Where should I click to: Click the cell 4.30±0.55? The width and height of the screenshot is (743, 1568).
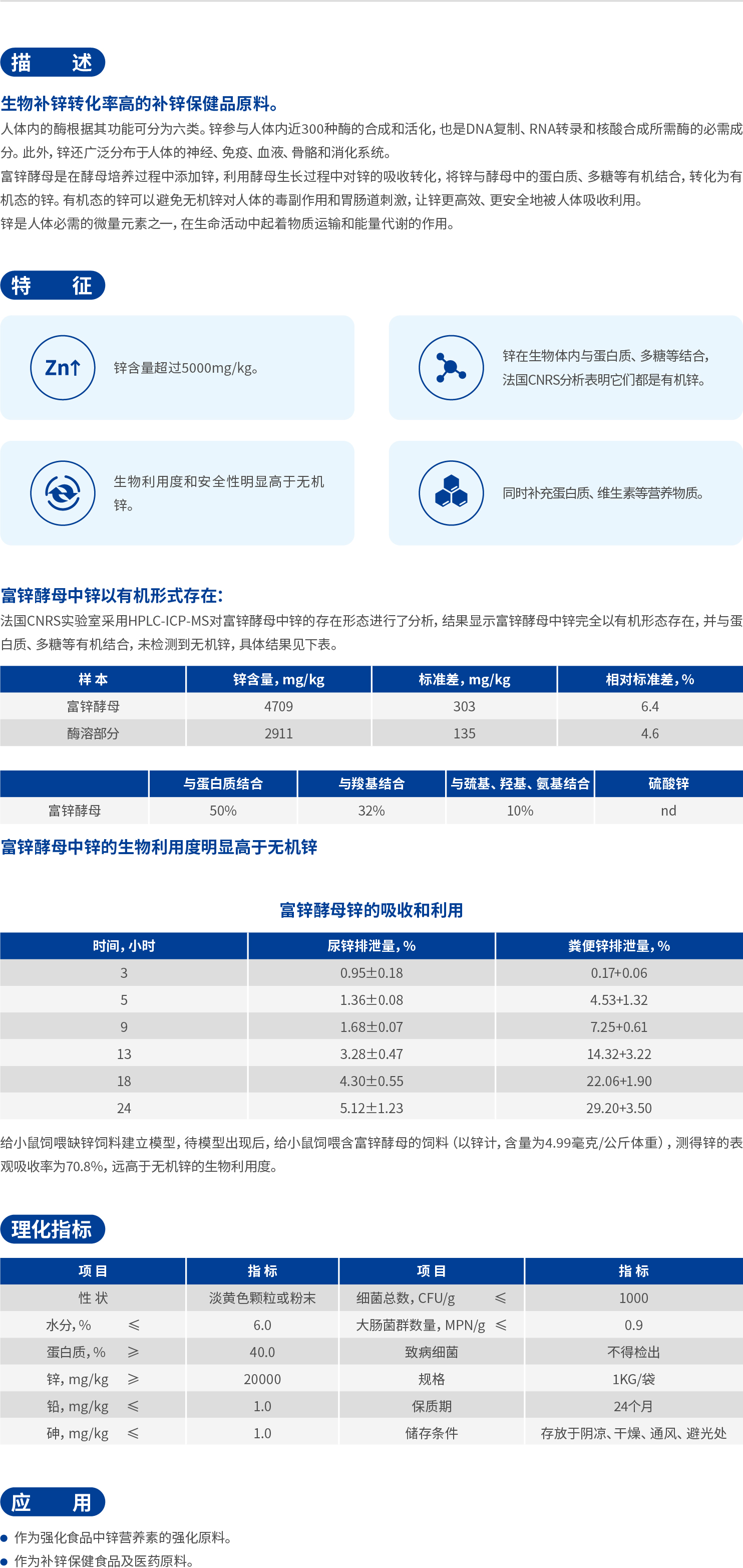(371, 1081)
